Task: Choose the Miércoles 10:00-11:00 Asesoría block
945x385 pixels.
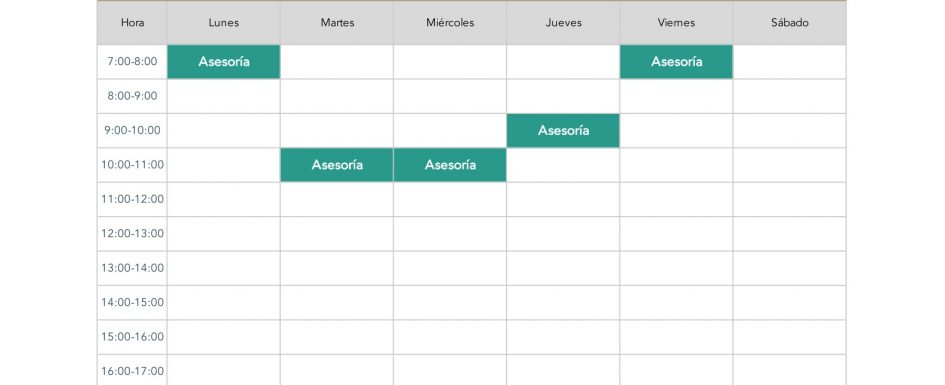Action: point(450,164)
